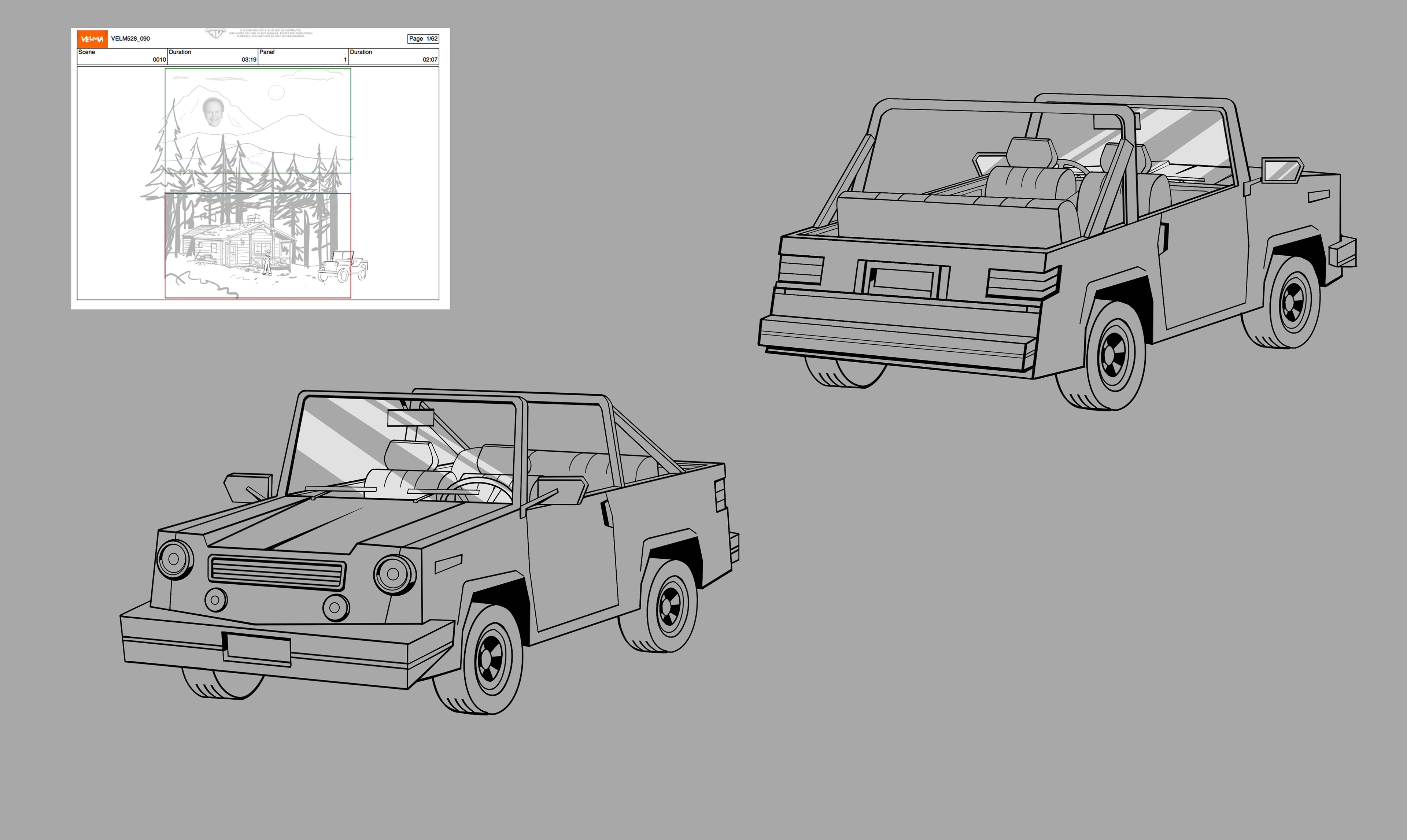
Task: Click the rear-view mirror in front-view windshield
Action: click(410, 418)
